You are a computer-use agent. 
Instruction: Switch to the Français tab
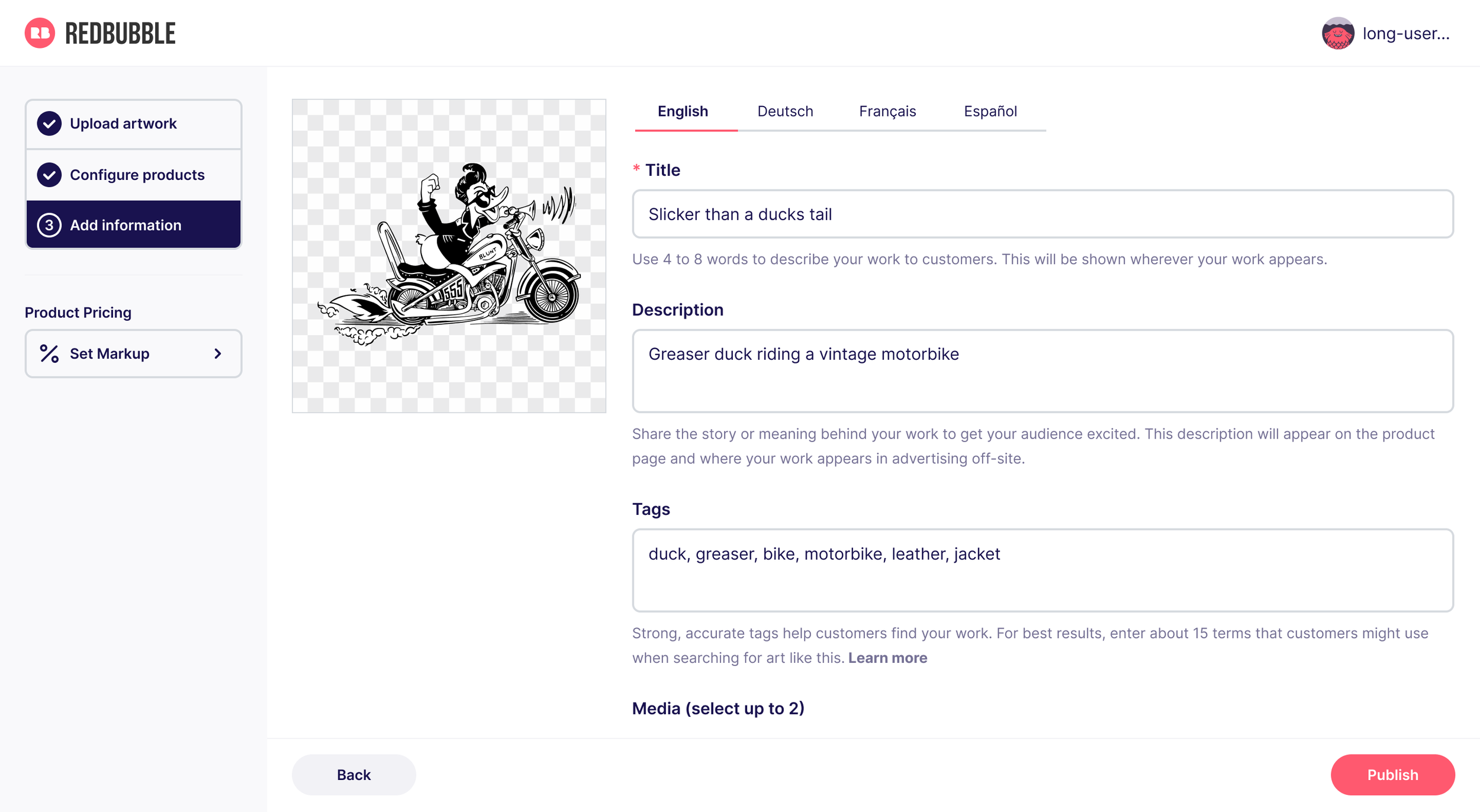click(x=887, y=111)
